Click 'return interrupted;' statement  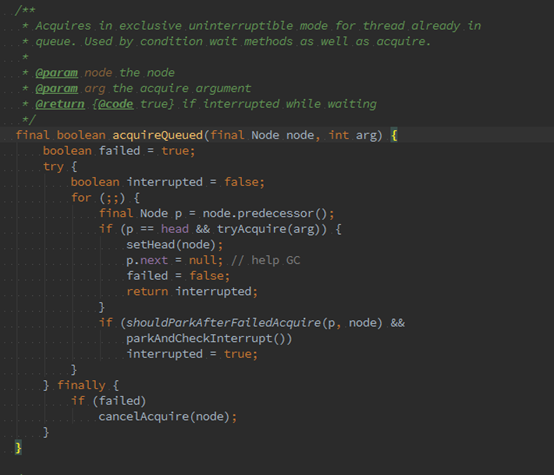(x=192, y=292)
